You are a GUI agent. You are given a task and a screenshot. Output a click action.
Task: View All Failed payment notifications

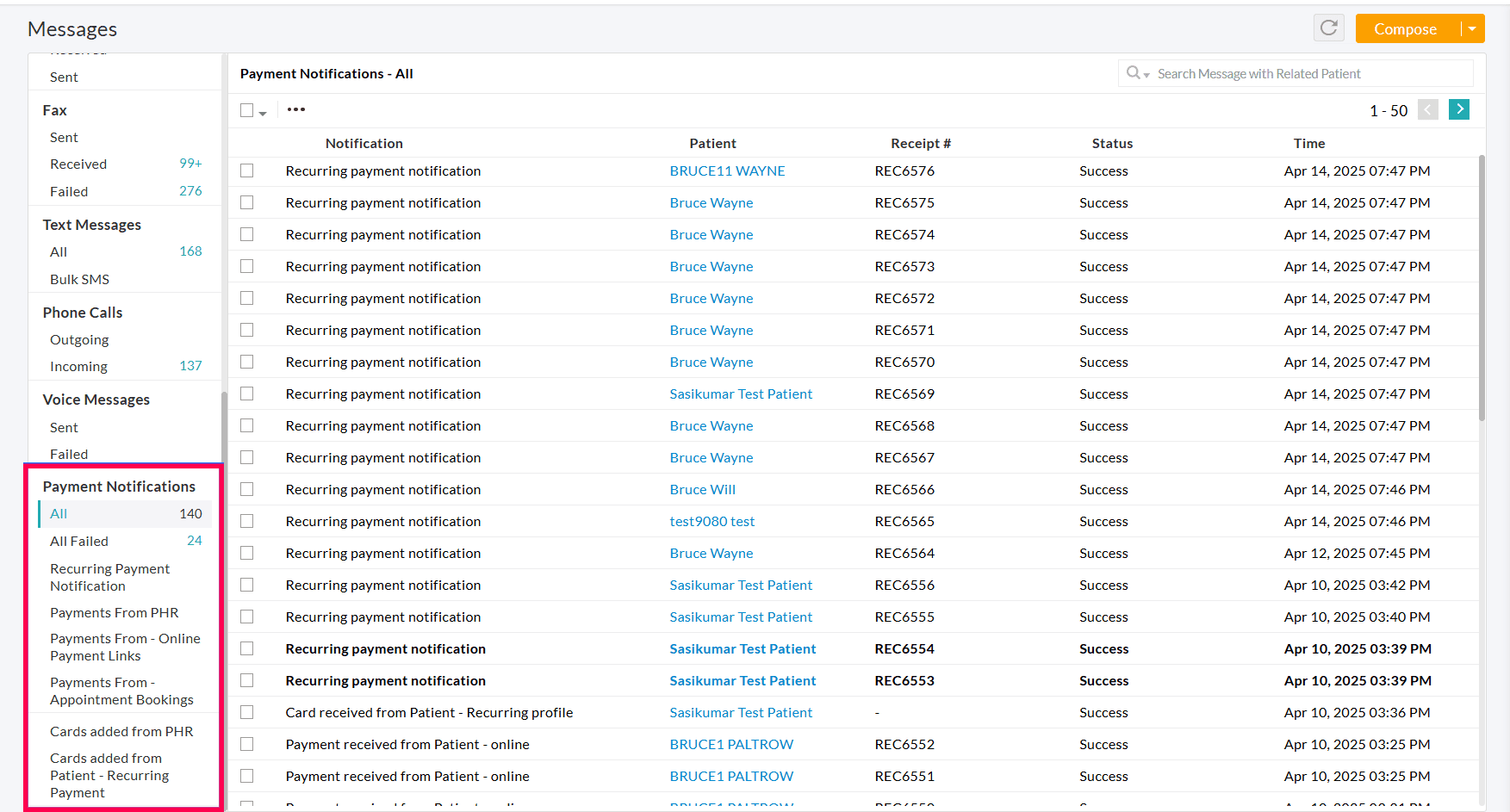[x=78, y=541]
